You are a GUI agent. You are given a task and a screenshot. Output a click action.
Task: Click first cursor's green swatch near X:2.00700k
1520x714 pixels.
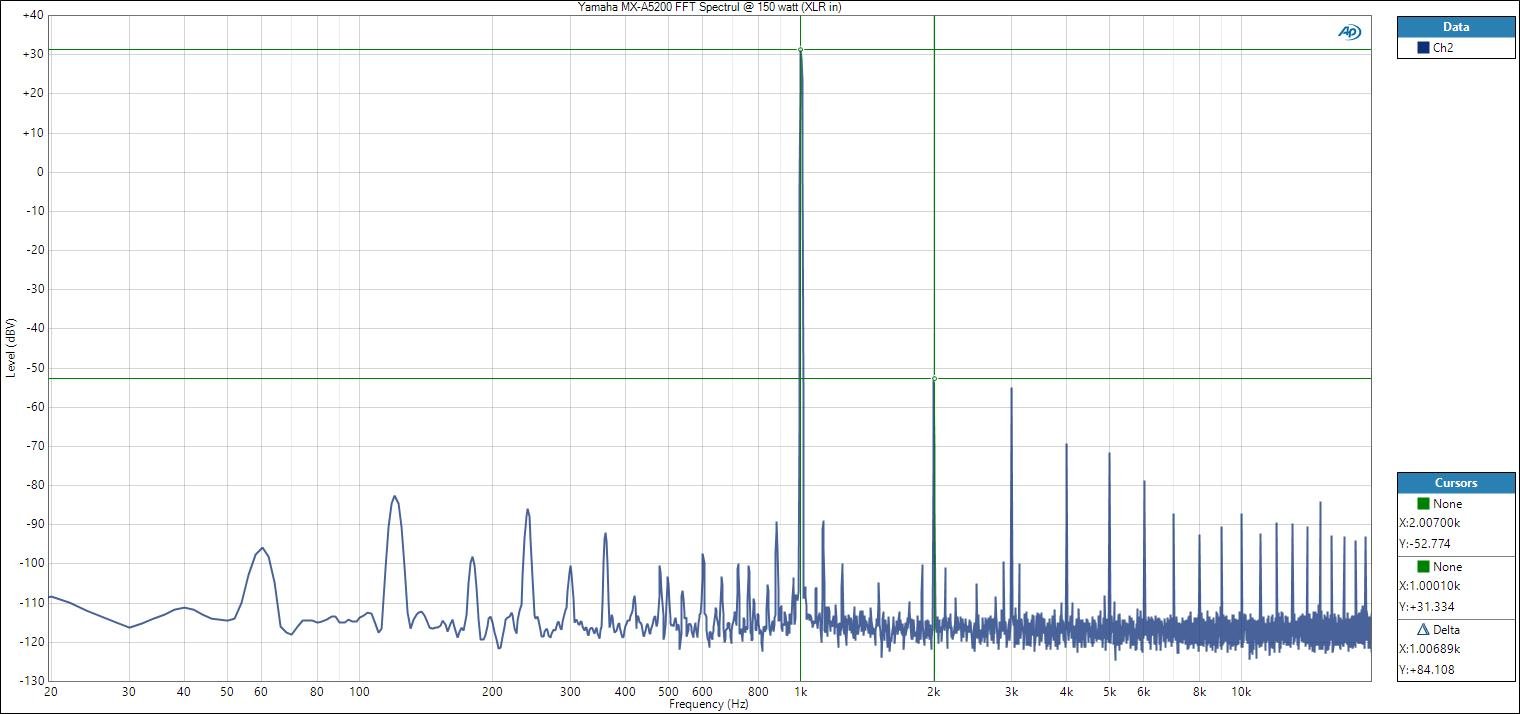1424,504
